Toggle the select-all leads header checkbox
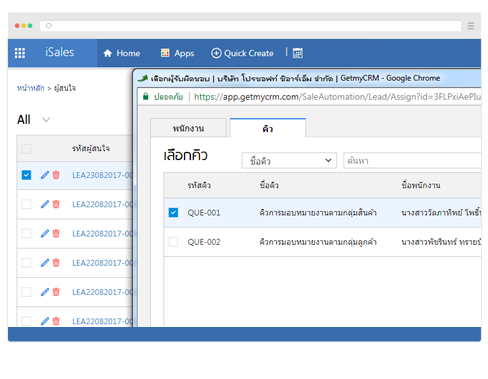This screenshot has height=379, width=488. [26, 149]
